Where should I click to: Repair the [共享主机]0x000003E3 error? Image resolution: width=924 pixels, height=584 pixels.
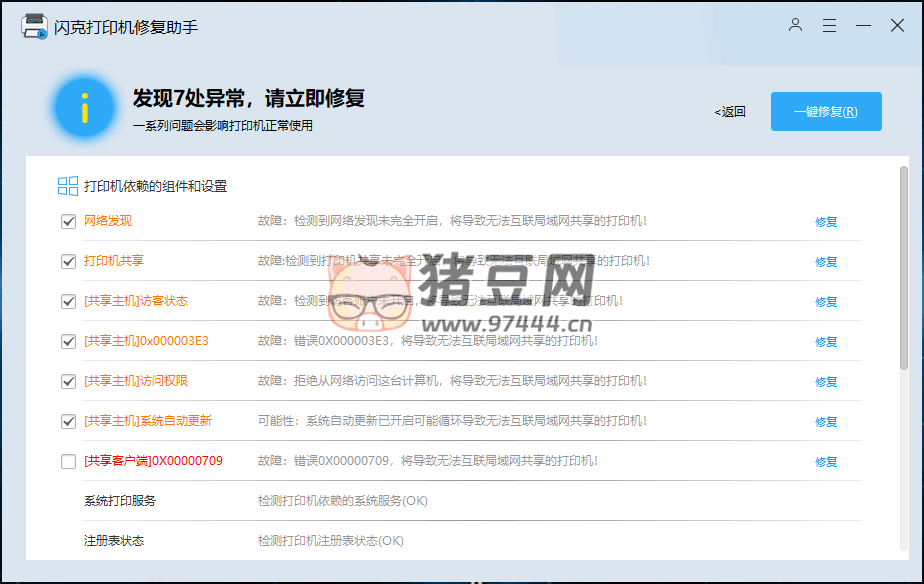[826, 342]
